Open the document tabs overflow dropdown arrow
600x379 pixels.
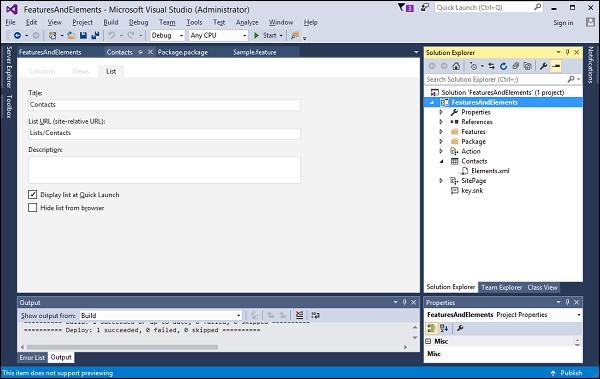coord(416,52)
